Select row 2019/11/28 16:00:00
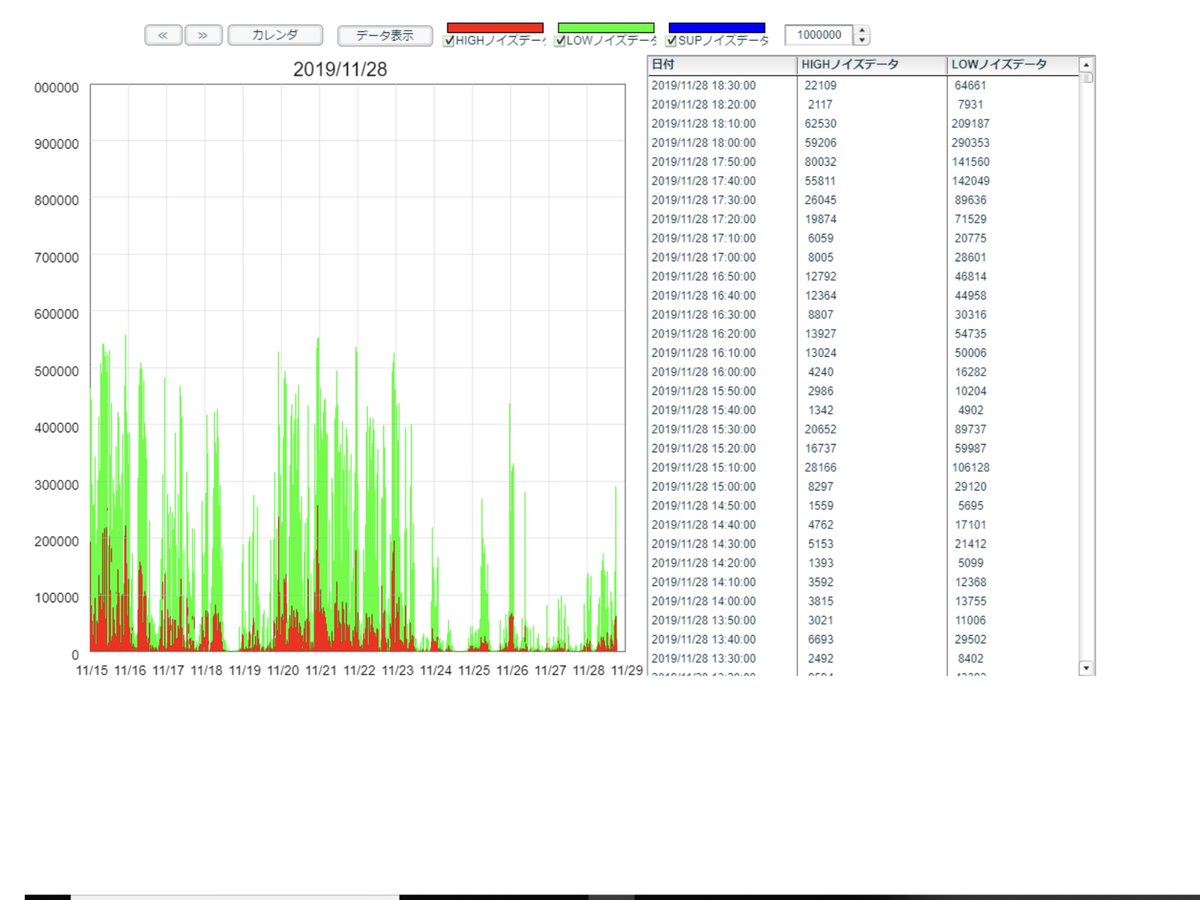This screenshot has width=1200, height=900. pyautogui.click(x=863, y=371)
